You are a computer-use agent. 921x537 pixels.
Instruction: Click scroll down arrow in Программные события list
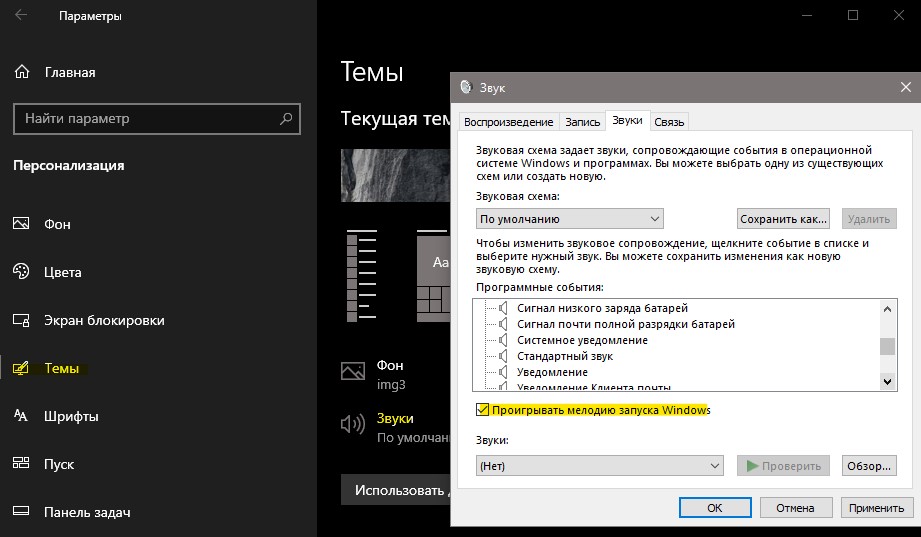(x=888, y=381)
